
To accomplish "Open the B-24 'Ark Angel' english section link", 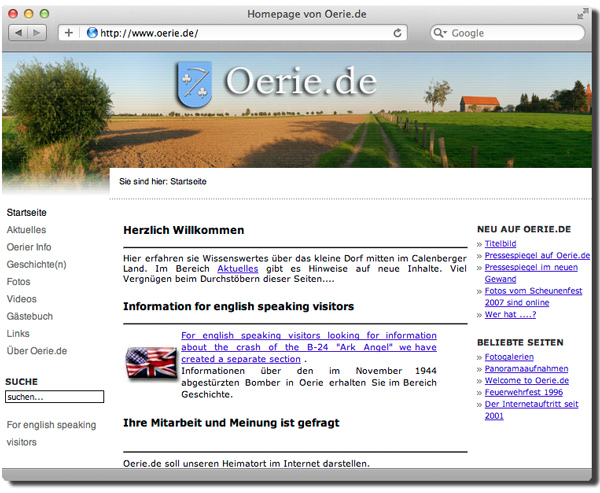I will [x=309, y=347].
